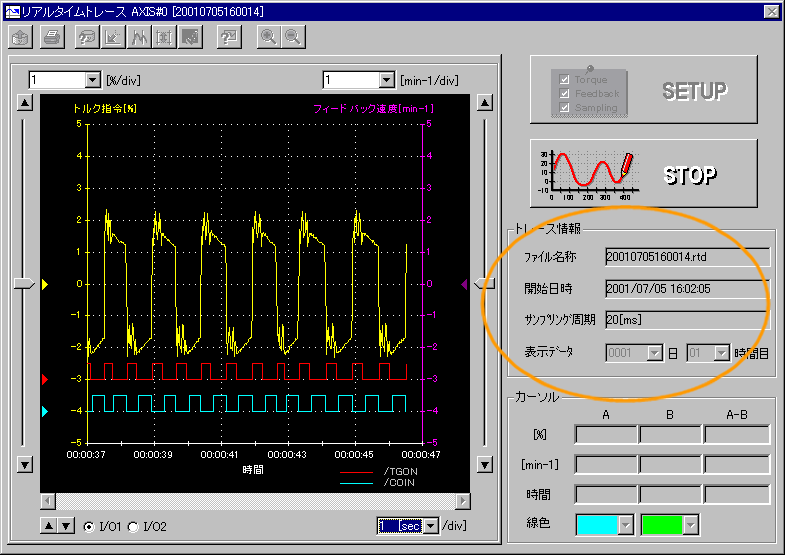Screen dimensions: 785x555
Task: Select the I/O1 radio button
Action: coord(89,526)
